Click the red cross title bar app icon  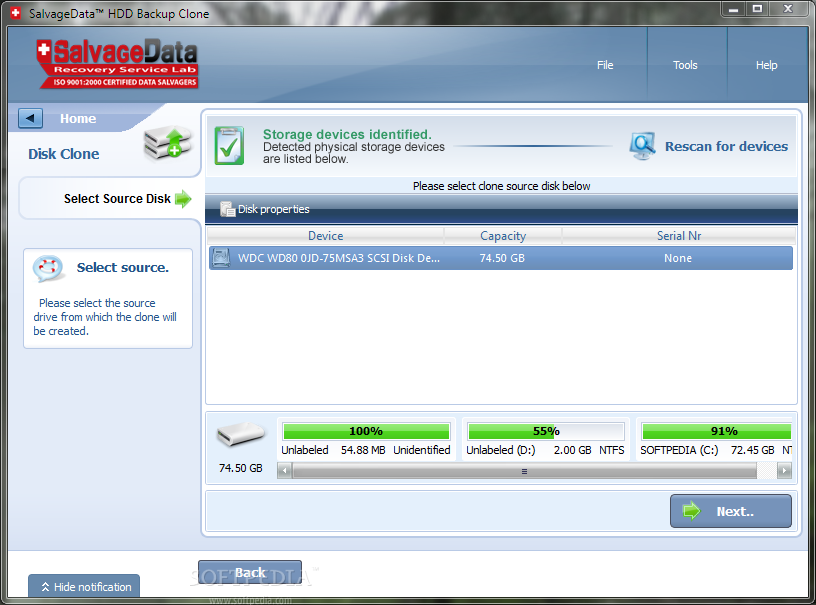coord(16,14)
